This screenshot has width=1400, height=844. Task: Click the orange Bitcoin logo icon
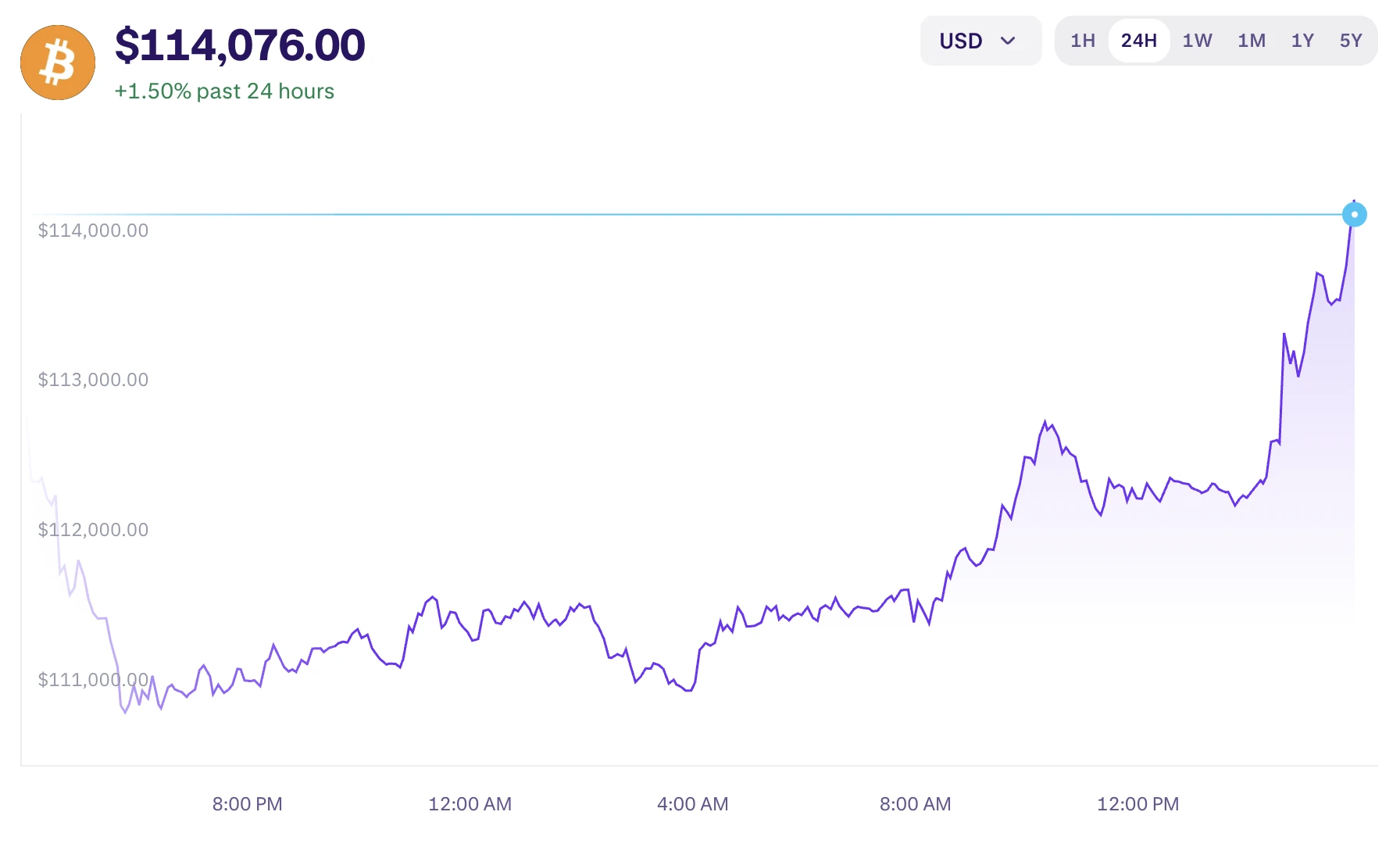pos(58,63)
